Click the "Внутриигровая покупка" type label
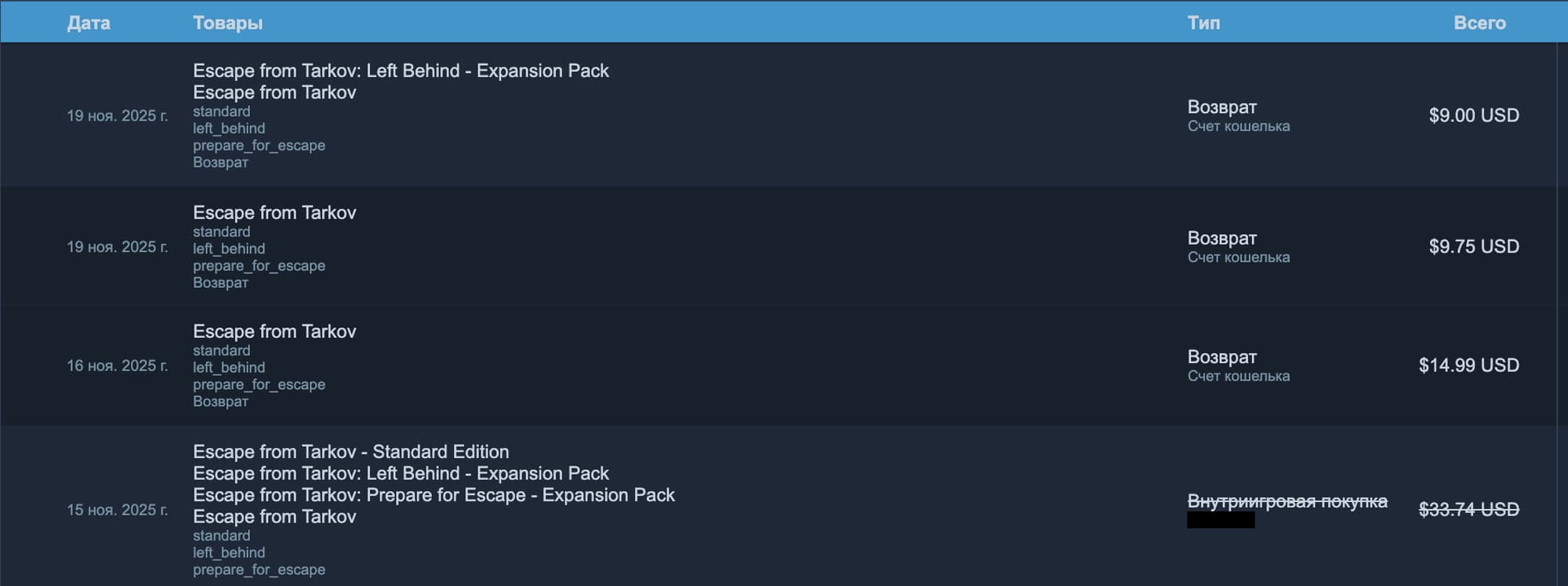 click(x=1287, y=500)
